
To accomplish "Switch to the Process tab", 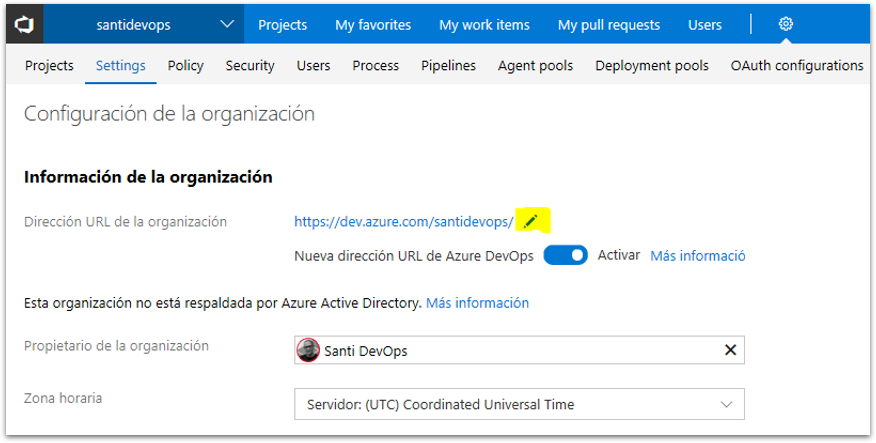I will point(375,65).
